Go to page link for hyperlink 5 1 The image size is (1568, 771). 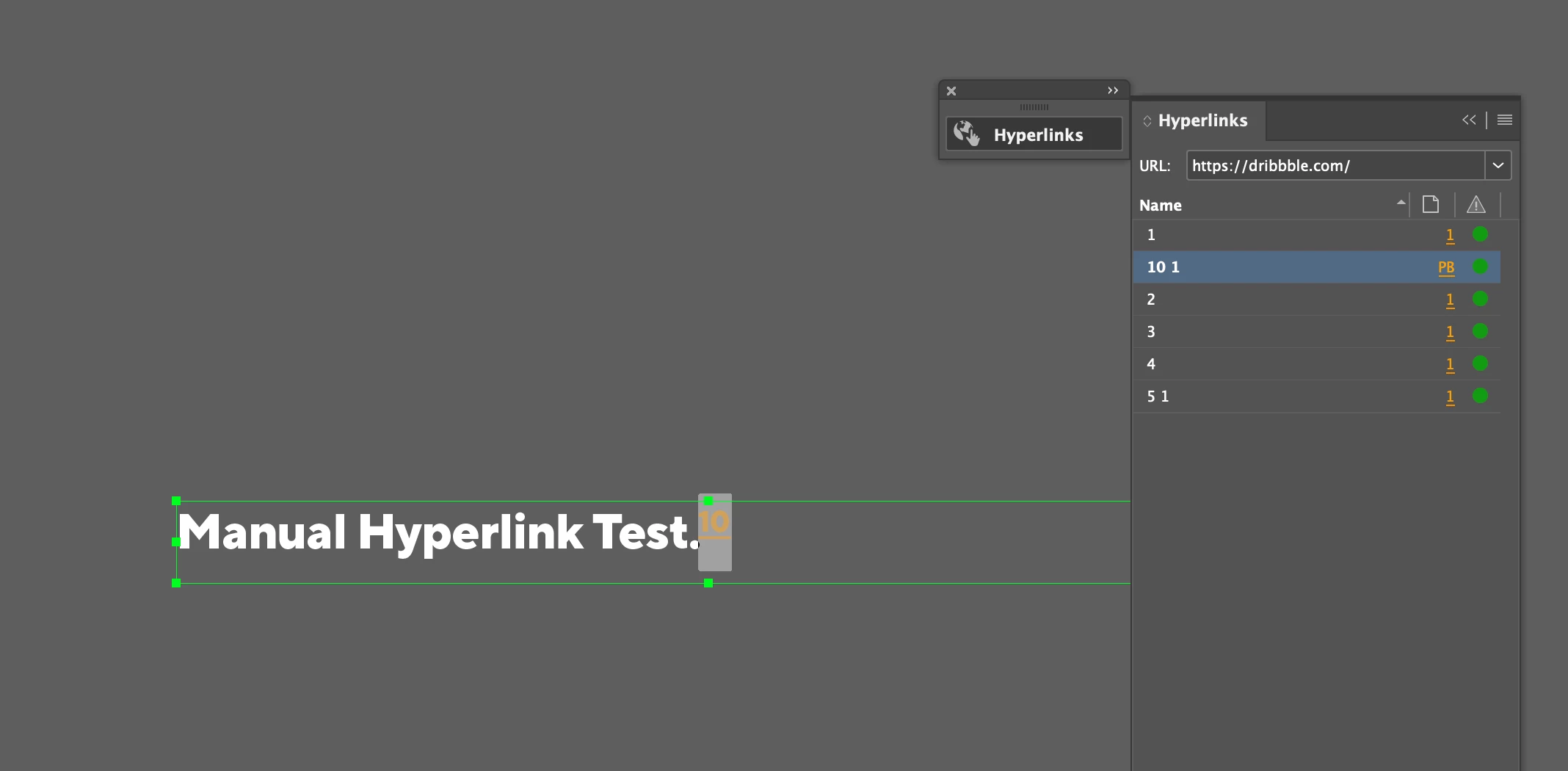(x=1450, y=397)
